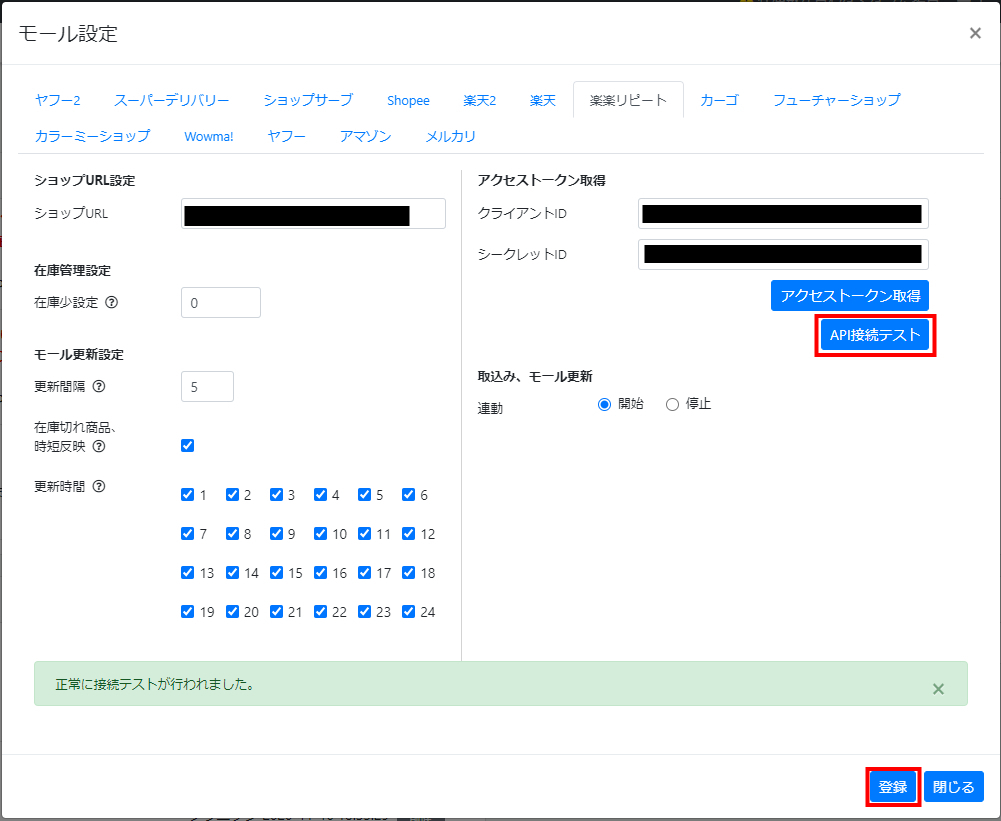Open the 在庫少設定 help icon
1001x821 pixels.
(111, 303)
